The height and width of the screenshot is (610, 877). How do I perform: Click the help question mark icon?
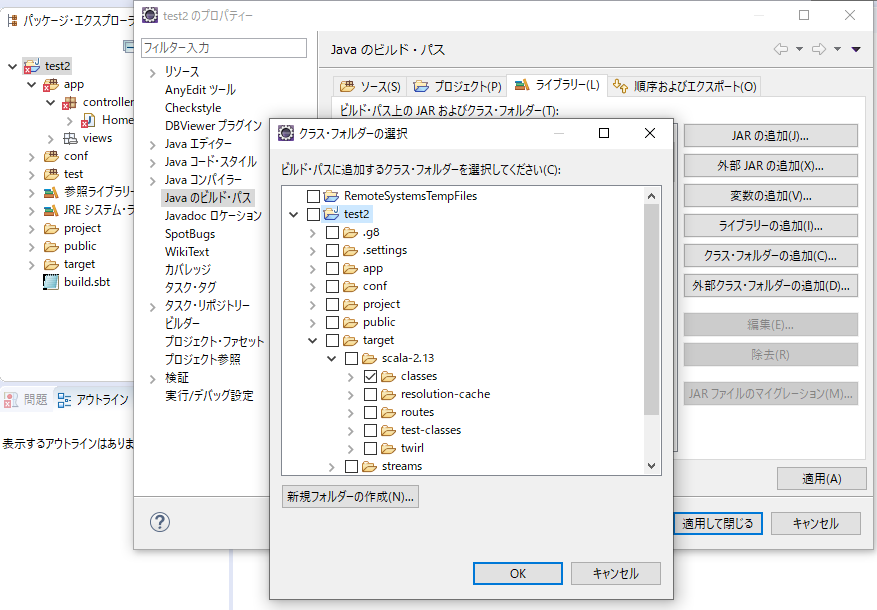[160, 522]
